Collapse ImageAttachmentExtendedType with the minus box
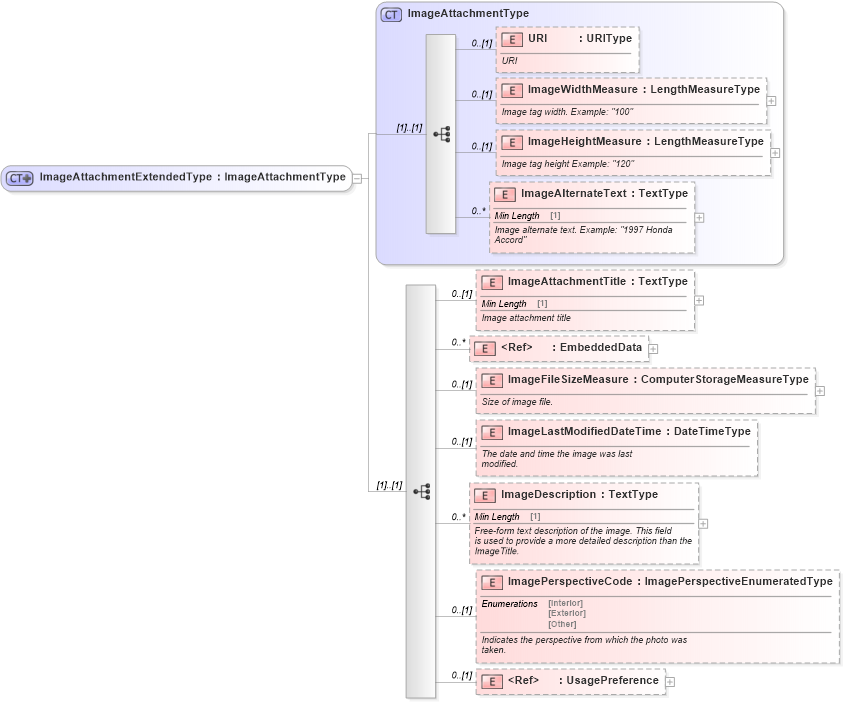The height and width of the screenshot is (702, 844). coord(358,178)
